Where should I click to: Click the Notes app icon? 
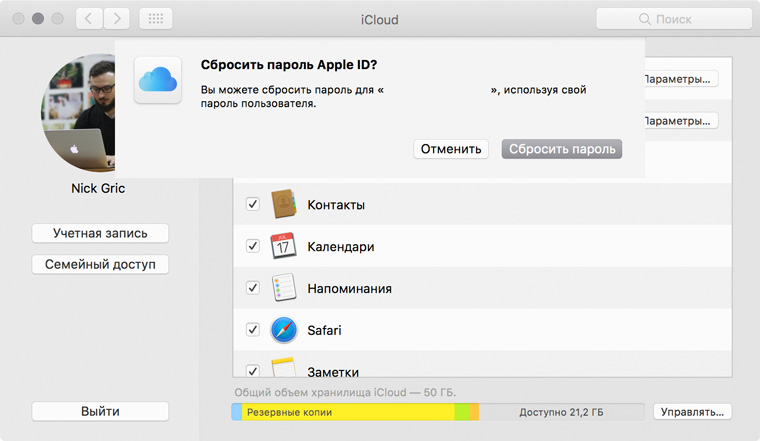click(283, 369)
